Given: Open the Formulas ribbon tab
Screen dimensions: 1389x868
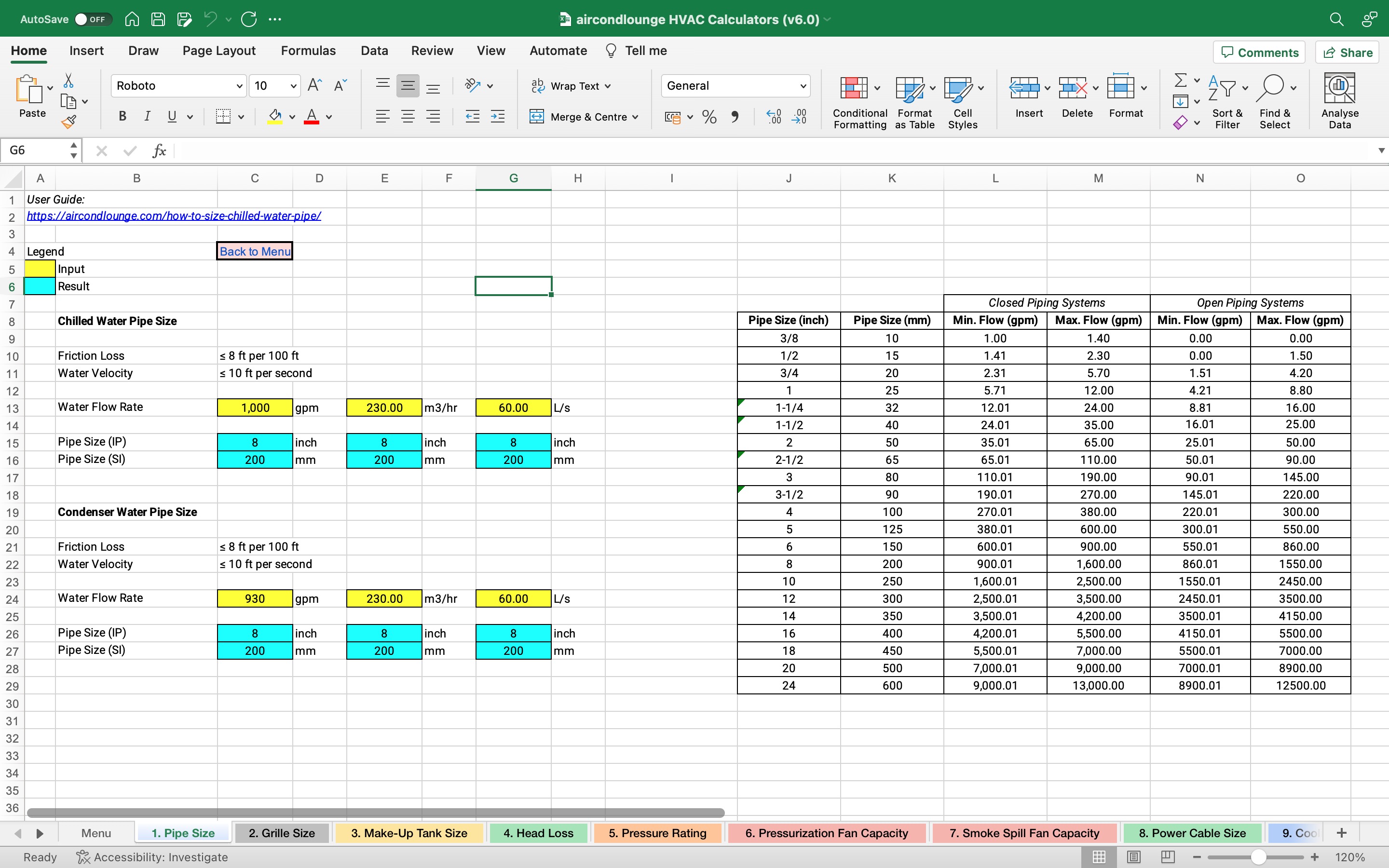Looking at the screenshot, I should (308, 51).
